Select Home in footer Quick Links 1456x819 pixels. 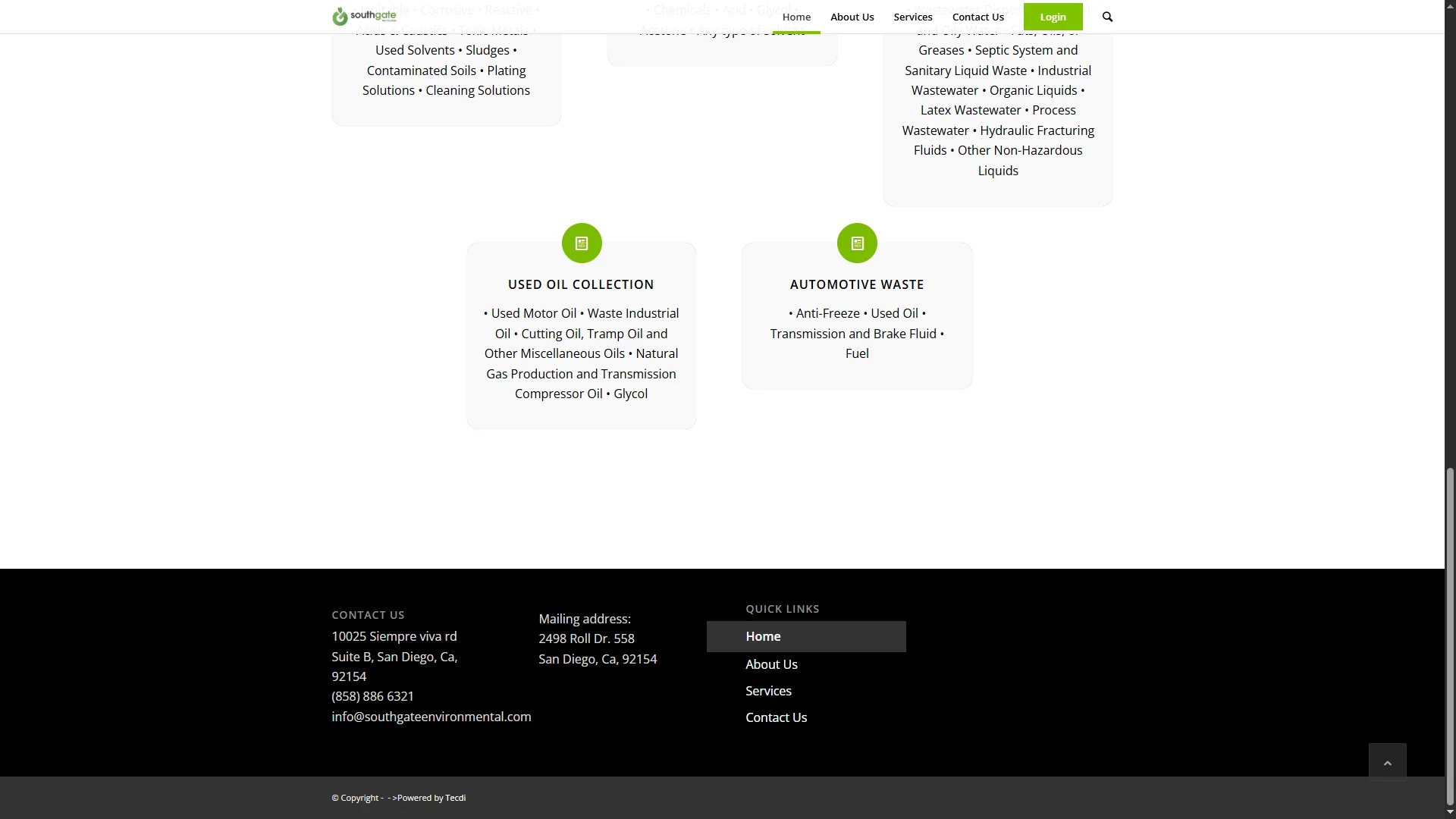point(763,637)
